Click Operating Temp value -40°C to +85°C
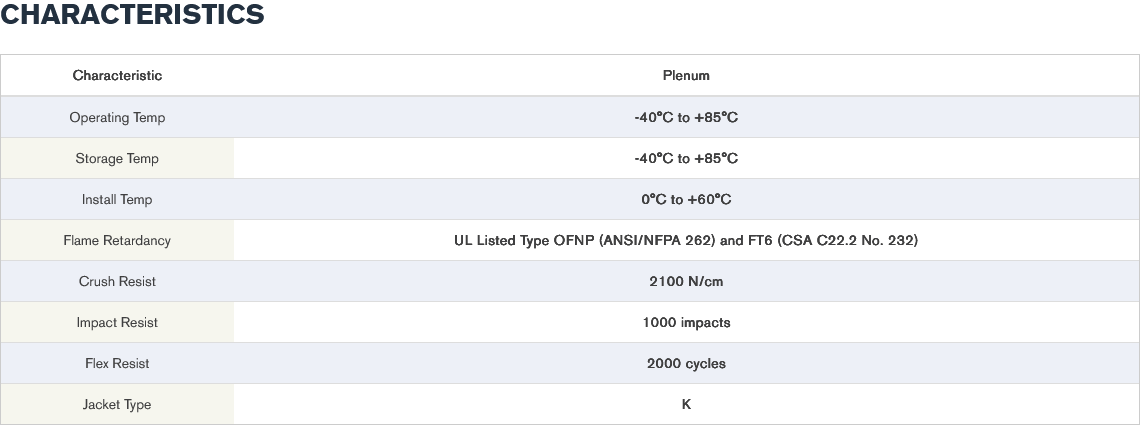Screen dimensions: 1143x427 (x=686, y=117)
